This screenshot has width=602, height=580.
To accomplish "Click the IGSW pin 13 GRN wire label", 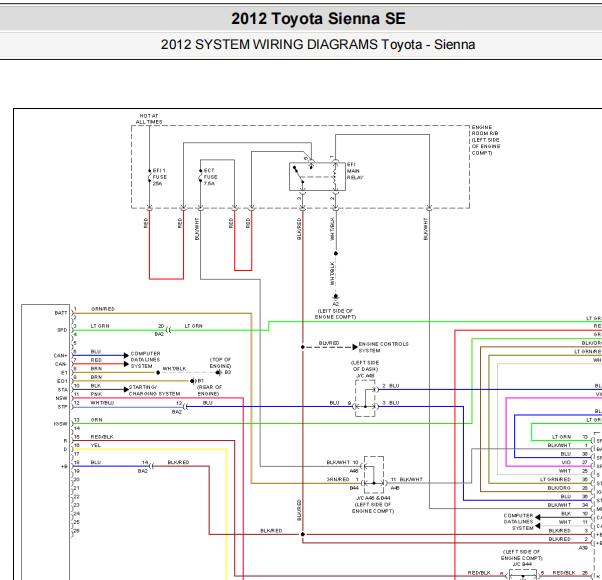I will point(97,420).
